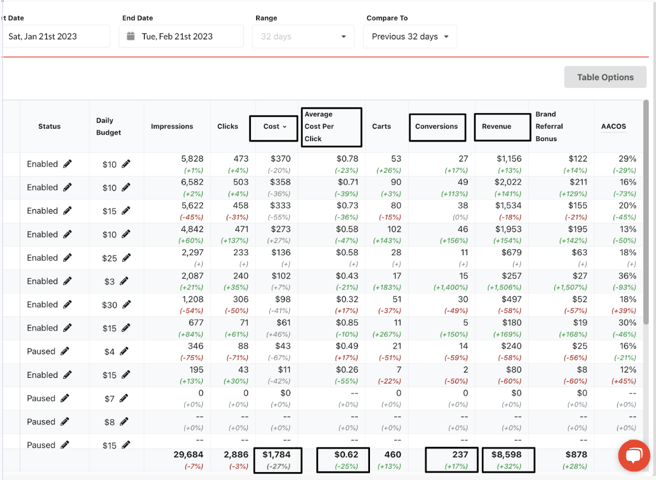Viewport: 656px width, 480px height.
Task: Click the Brand Referral Bonus header
Action: pyautogui.click(x=549, y=126)
